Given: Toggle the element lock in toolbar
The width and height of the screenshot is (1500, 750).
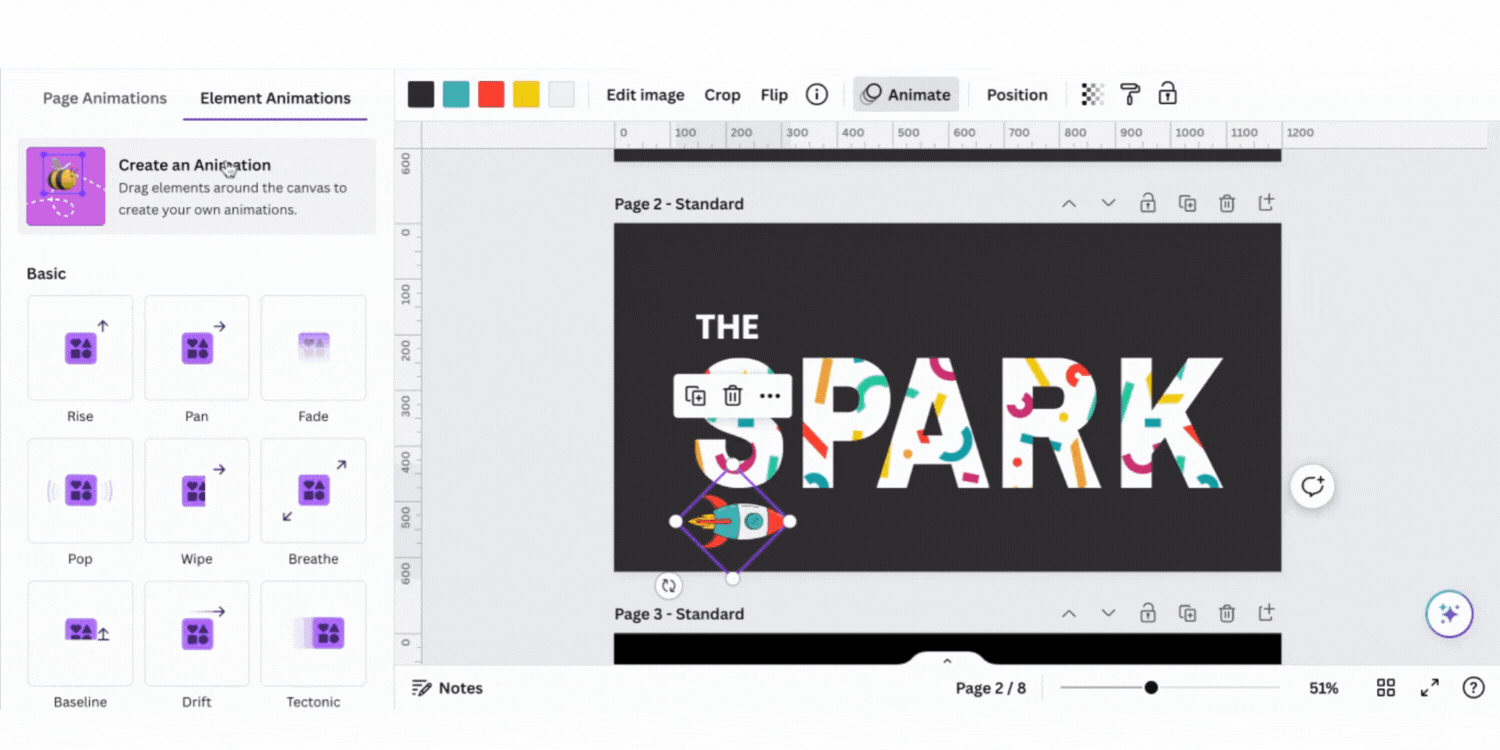Looking at the screenshot, I should (1167, 94).
